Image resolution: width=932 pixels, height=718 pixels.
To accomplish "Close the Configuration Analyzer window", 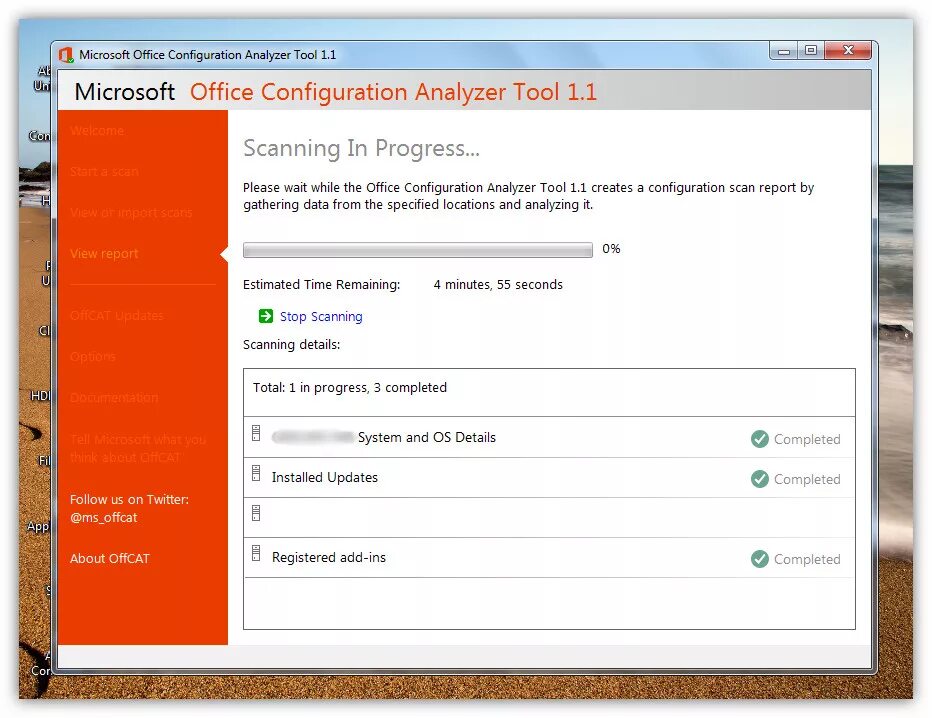I will (848, 51).
